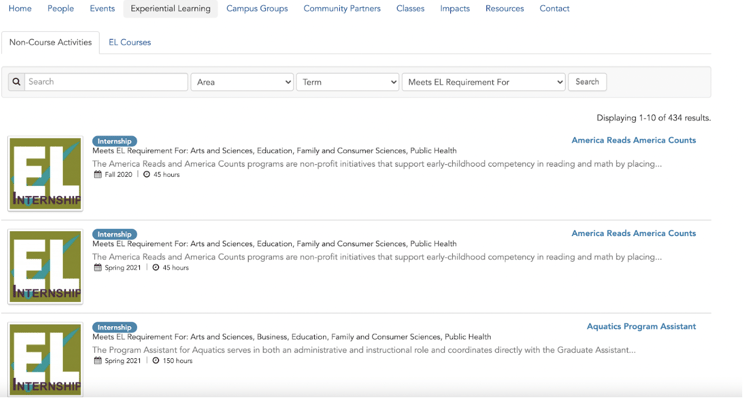This screenshot has height=399, width=747.
Task: Open the Term dropdown
Action: click(347, 82)
